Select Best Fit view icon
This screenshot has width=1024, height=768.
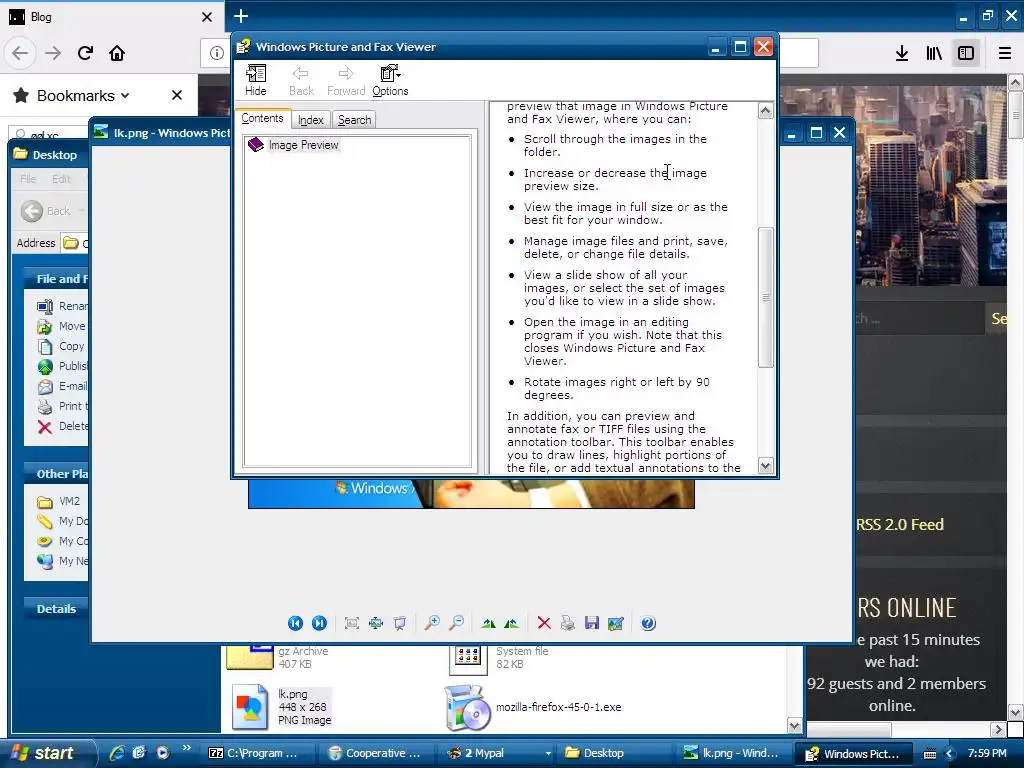tap(352, 623)
